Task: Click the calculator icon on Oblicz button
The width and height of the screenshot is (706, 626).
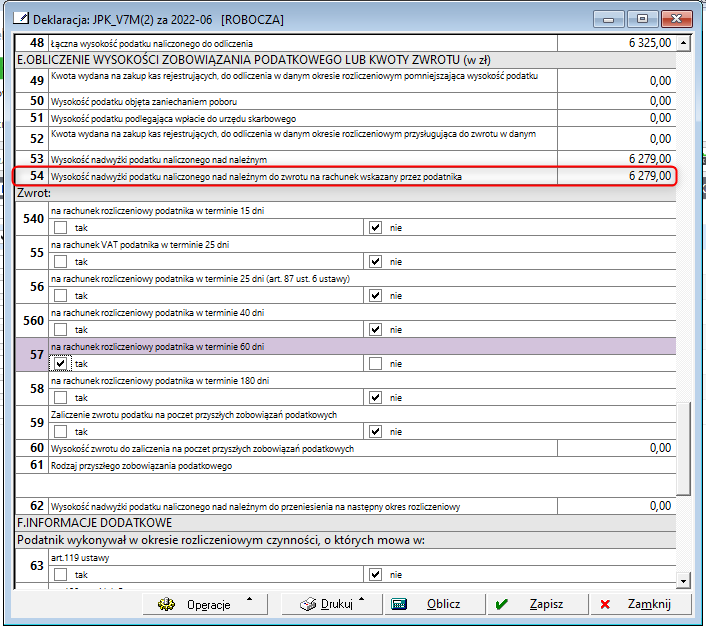Action: click(399, 605)
